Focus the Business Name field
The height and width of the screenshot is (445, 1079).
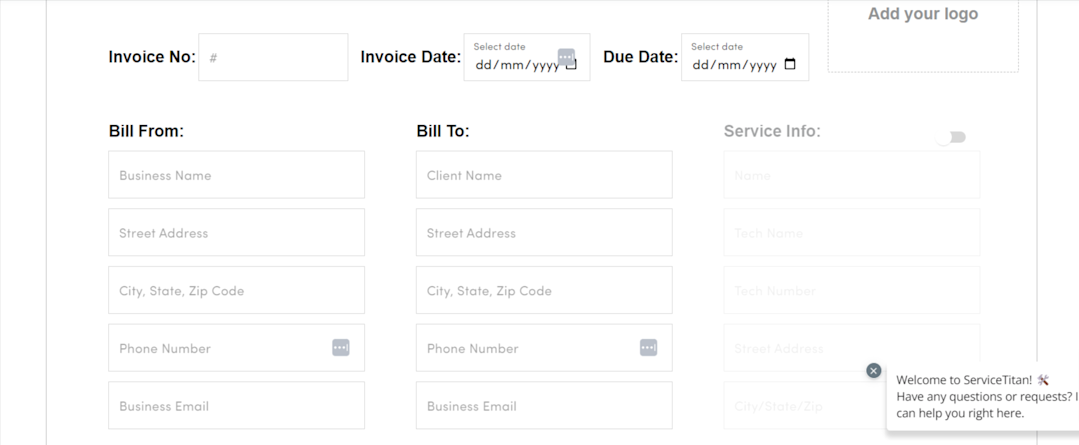236,175
